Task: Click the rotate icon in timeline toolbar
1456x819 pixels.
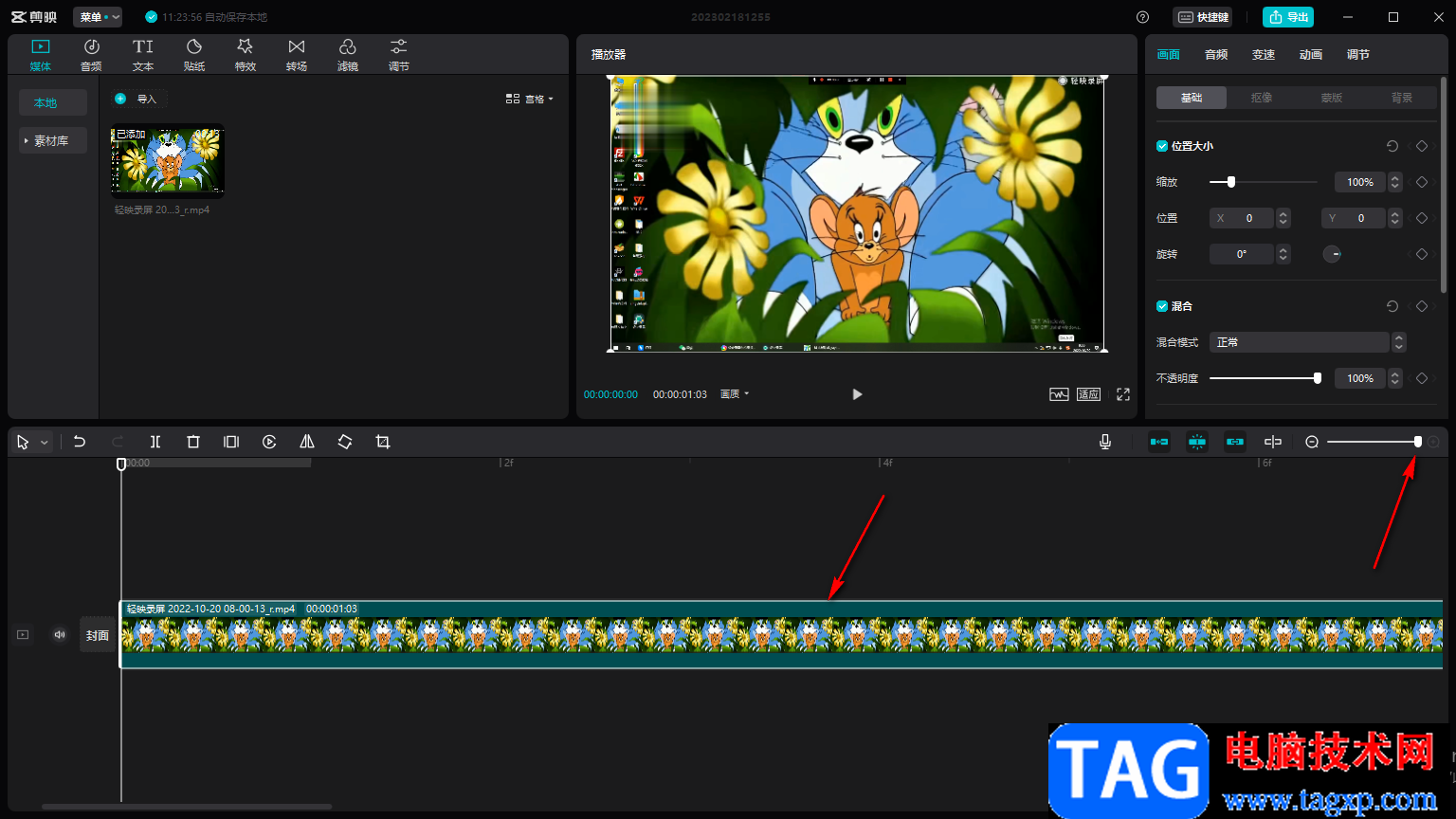Action: click(x=345, y=442)
